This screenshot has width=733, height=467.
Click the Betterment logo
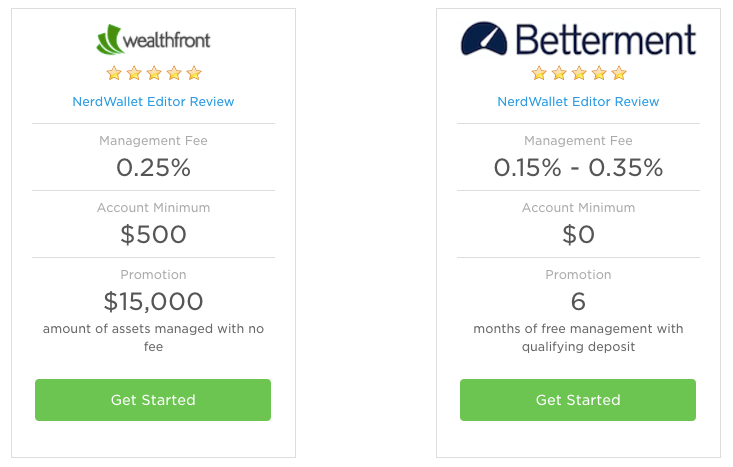(578, 40)
